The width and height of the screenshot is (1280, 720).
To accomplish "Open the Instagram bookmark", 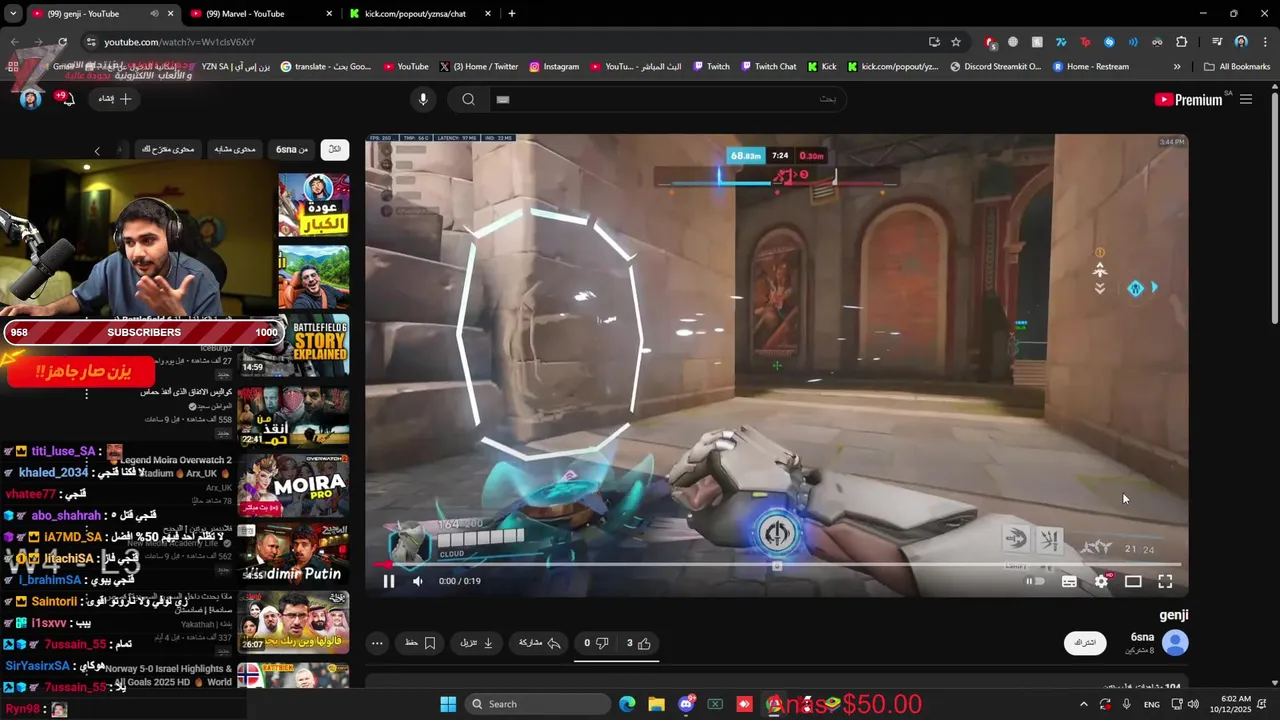I will tap(553, 67).
